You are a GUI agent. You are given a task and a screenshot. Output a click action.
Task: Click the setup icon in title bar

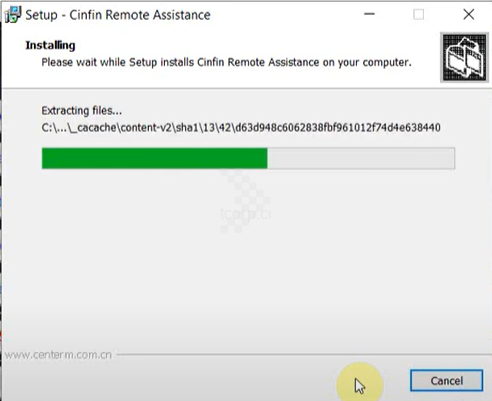[13, 15]
